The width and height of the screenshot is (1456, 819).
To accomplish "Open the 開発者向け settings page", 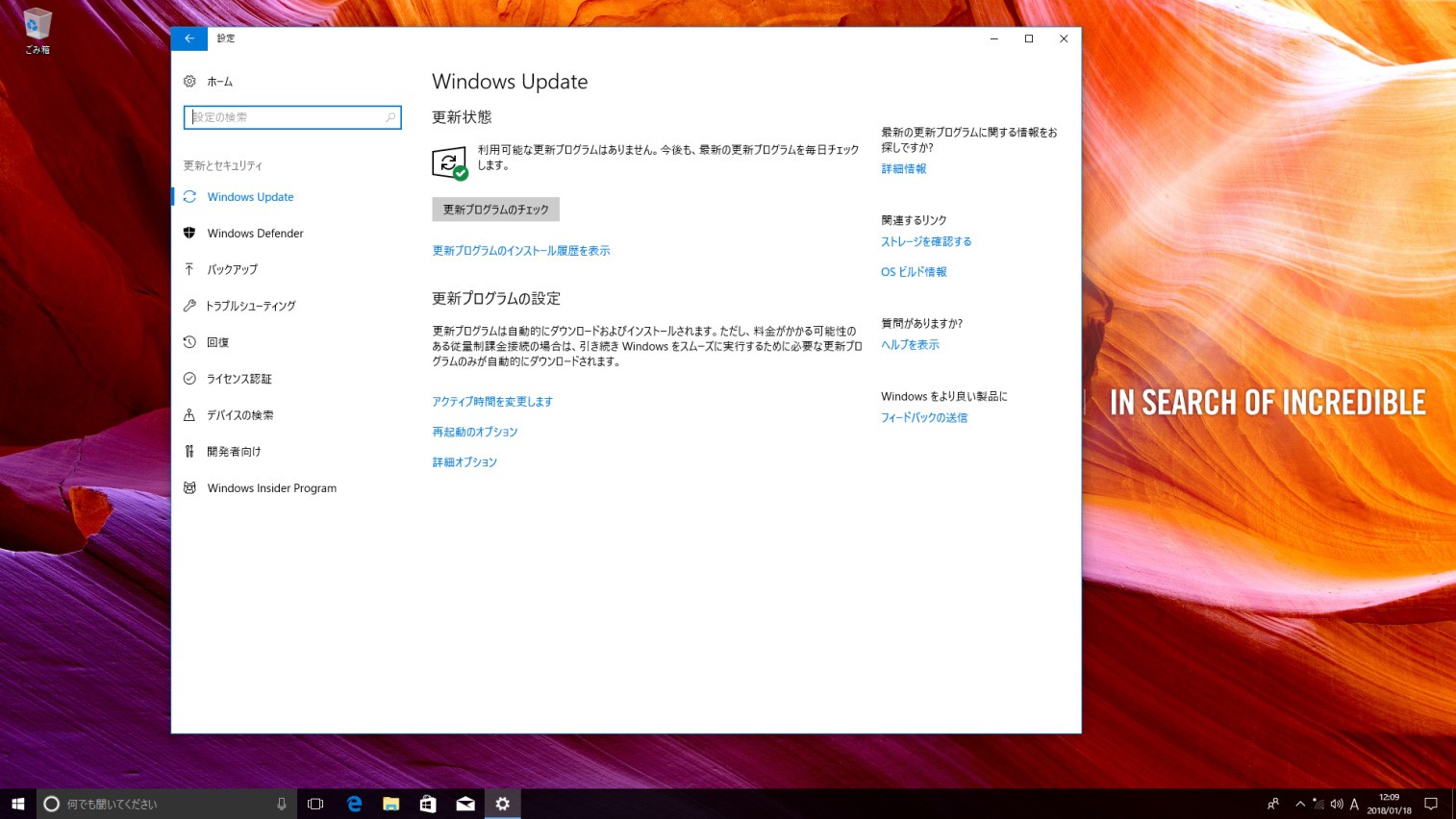I will point(287,452).
